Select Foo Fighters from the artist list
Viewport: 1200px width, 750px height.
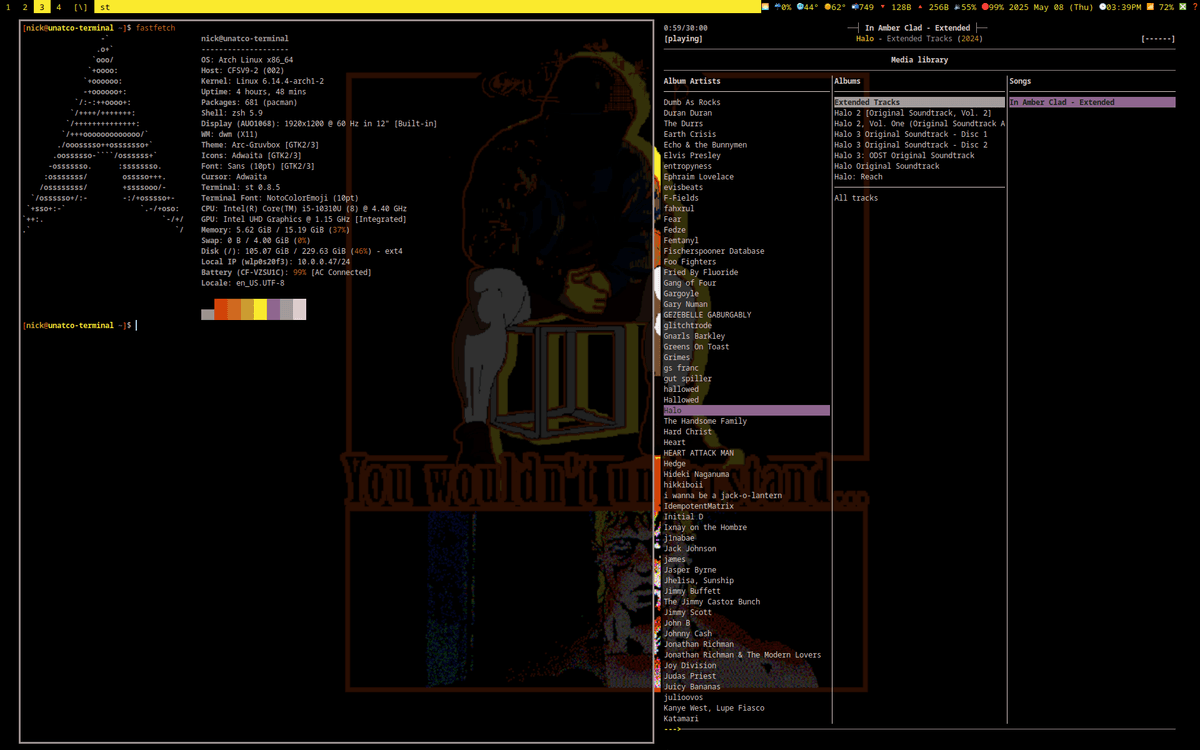tap(690, 262)
